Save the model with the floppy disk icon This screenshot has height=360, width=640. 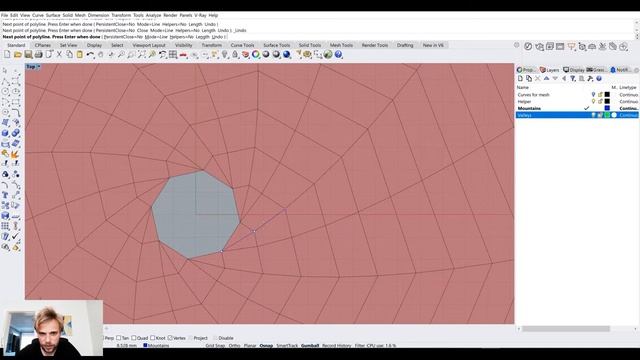[28, 54]
